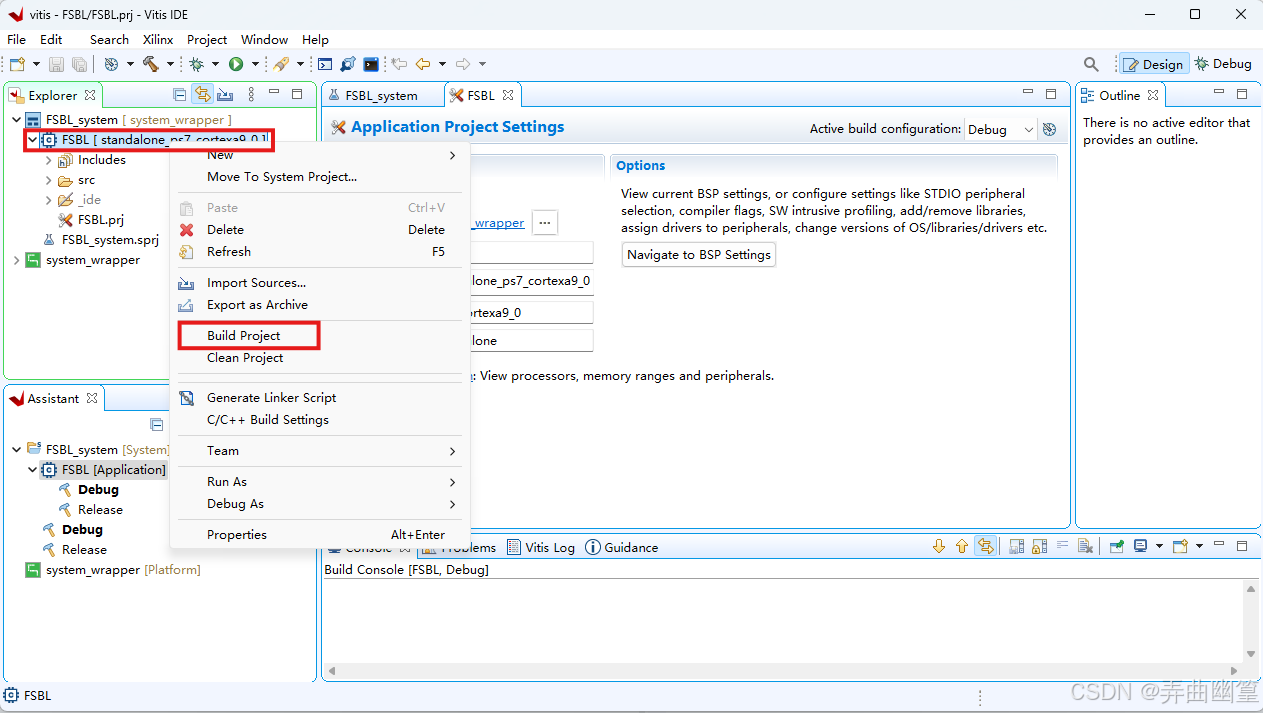1263x713 pixels.
Task: Click the Import icon in Explorer header
Action: point(225,94)
